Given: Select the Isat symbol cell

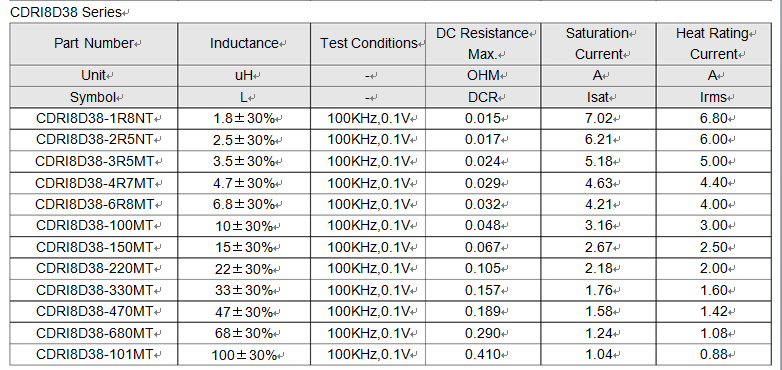Looking at the screenshot, I should tap(598, 97).
